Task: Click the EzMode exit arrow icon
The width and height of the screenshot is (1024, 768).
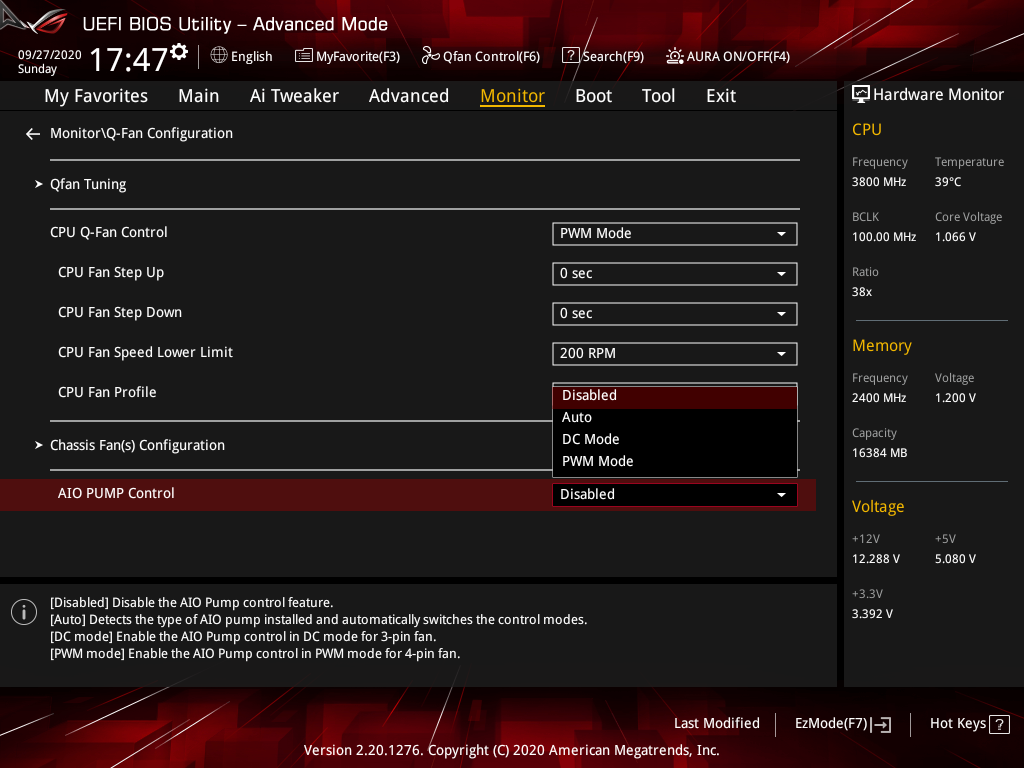Action: point(882,724)
